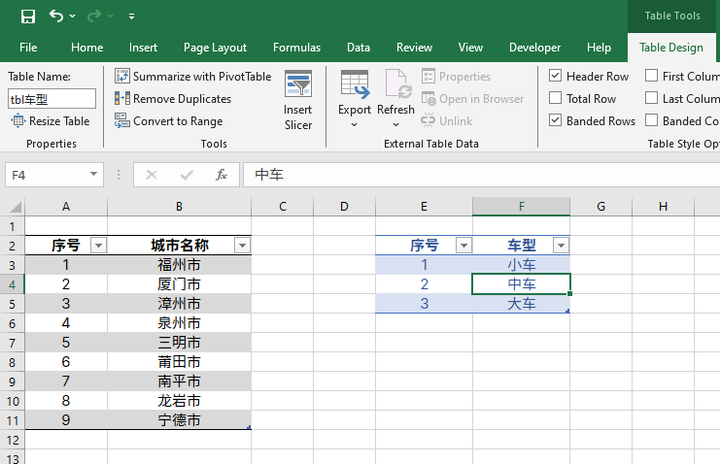Open the Developer tab
This screenshot has height=464, width=720.
(534, 47)
